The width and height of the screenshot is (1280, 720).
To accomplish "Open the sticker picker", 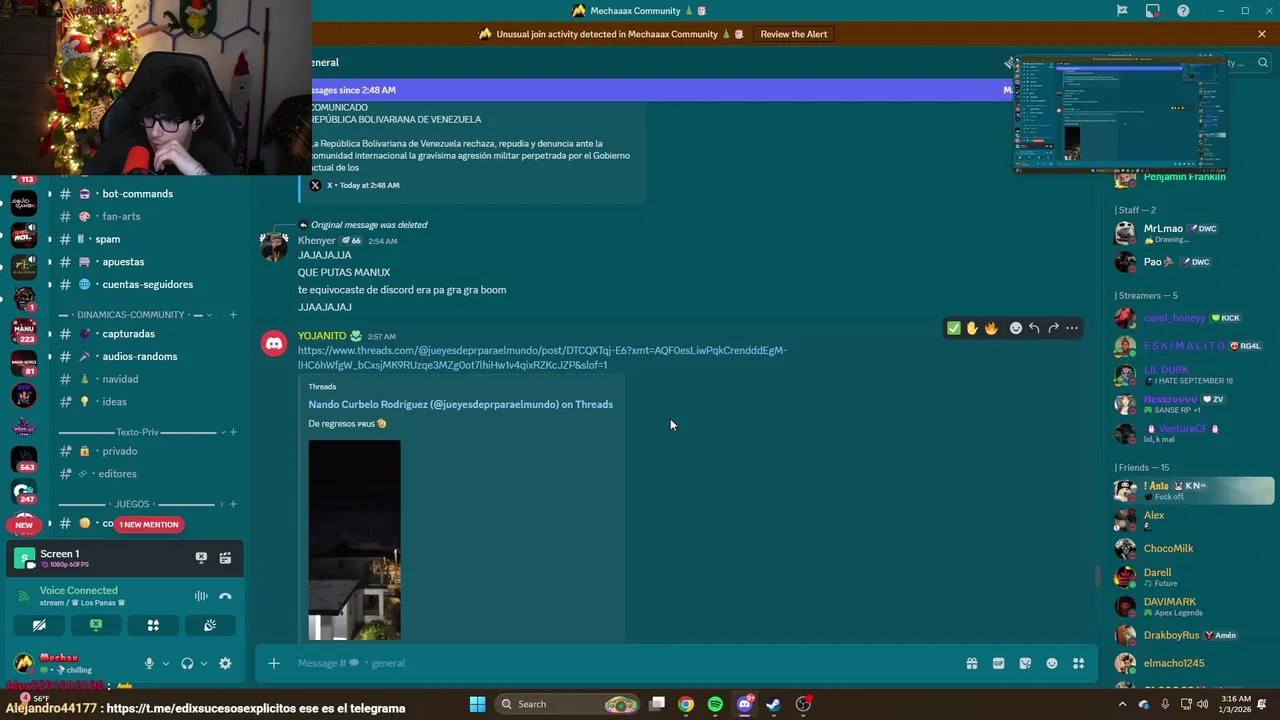I will tap(1025, 663).
